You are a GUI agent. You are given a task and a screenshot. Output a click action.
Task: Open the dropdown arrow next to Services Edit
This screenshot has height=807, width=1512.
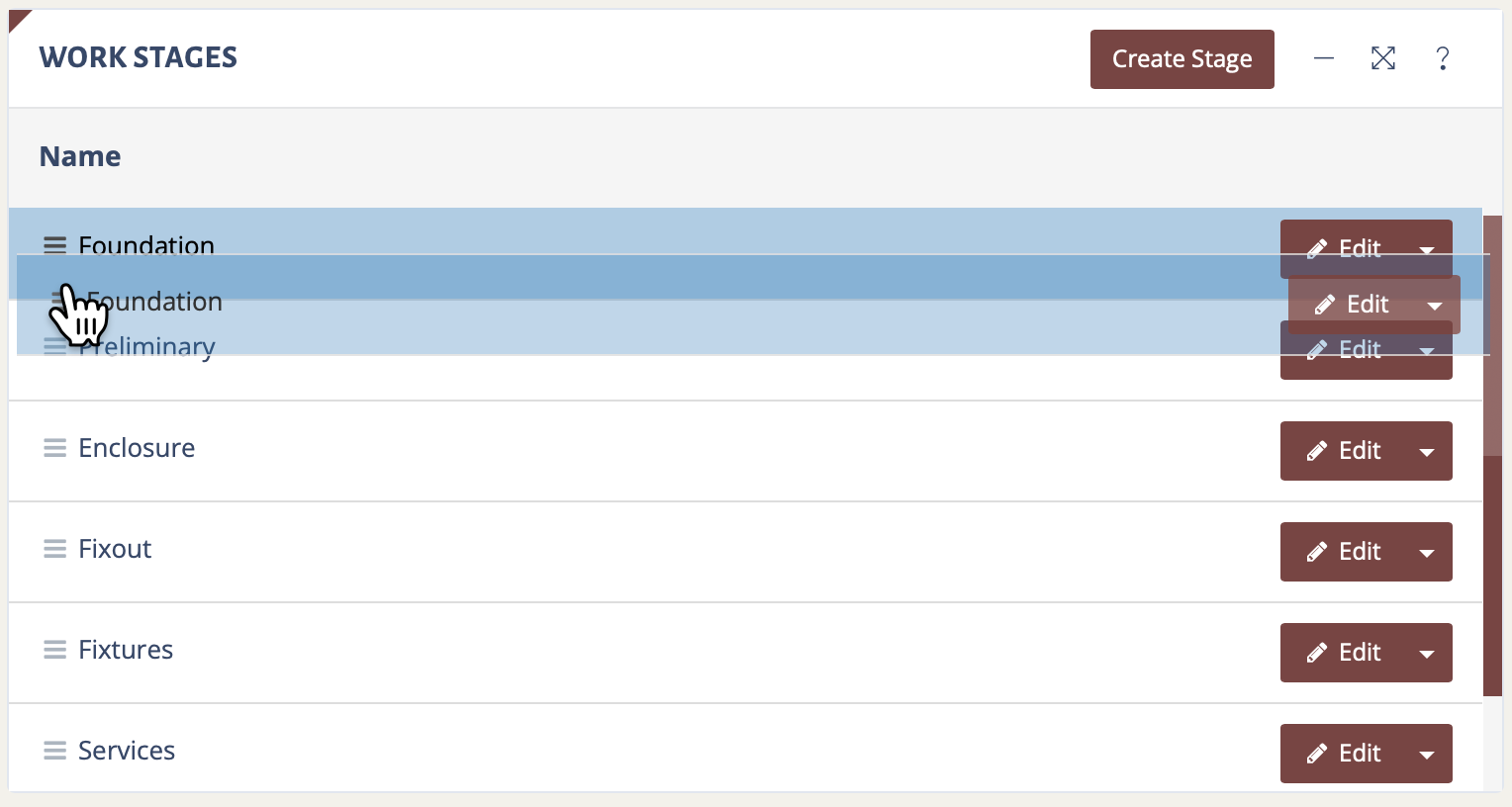[x=1427, y=755]
